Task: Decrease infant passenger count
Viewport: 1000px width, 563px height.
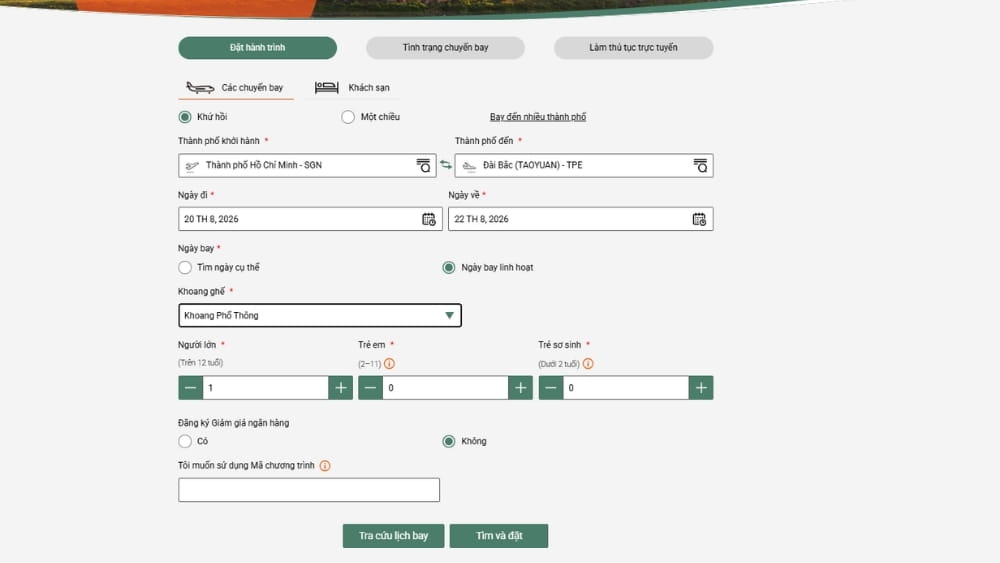Action: [550, 388]
